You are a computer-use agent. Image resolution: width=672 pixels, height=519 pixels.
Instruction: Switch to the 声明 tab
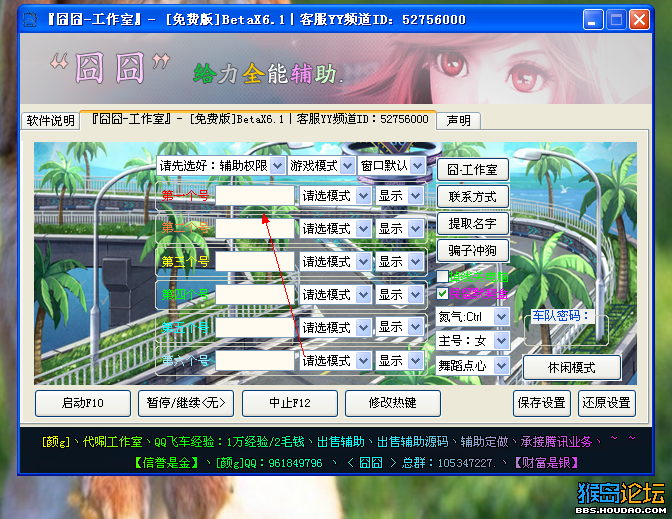458,120
